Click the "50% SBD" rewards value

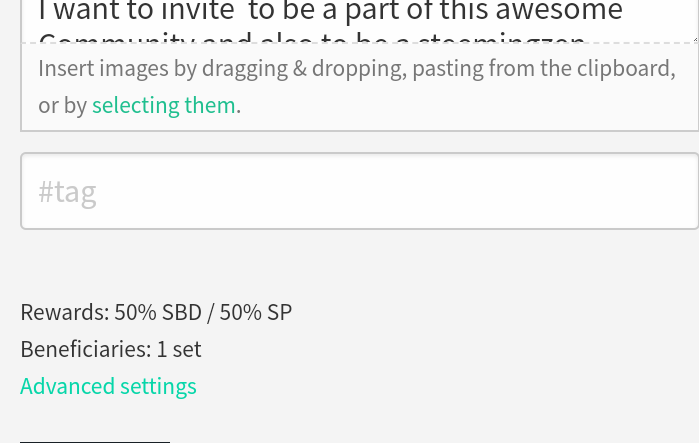click(157, 312)
